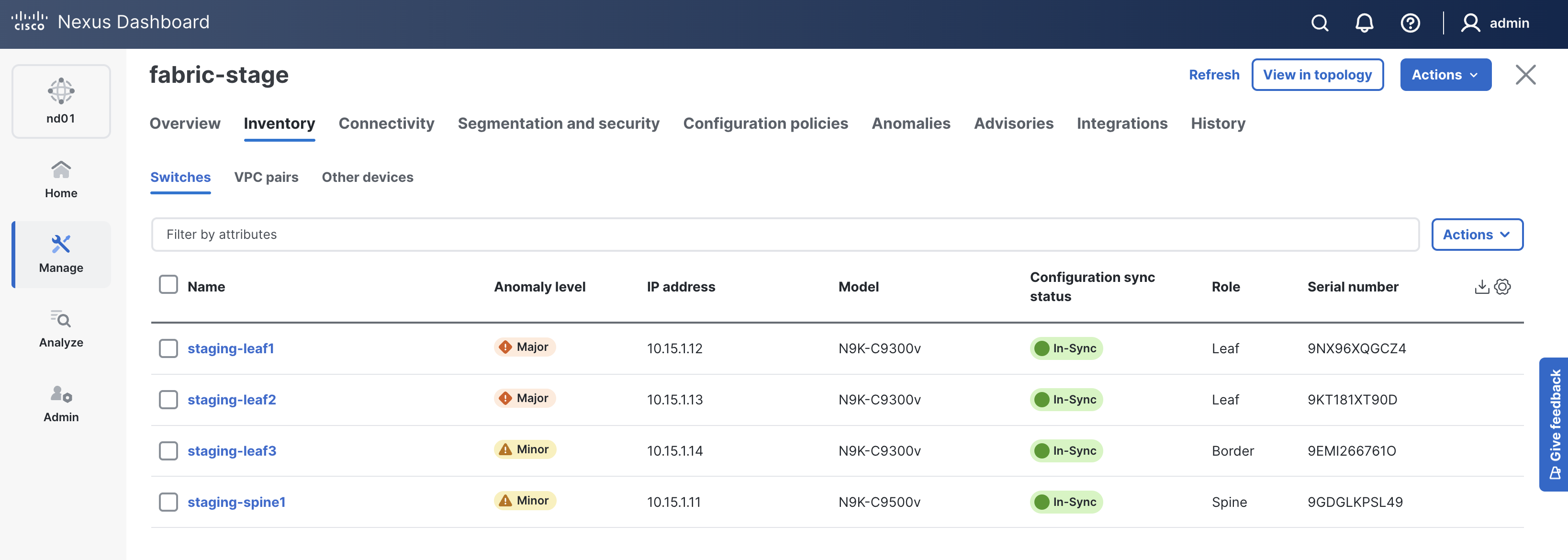The width and height of the screenshot is (1568, 560).
Task: Click the search magnifier icon in header
Action: (1319, 23)
